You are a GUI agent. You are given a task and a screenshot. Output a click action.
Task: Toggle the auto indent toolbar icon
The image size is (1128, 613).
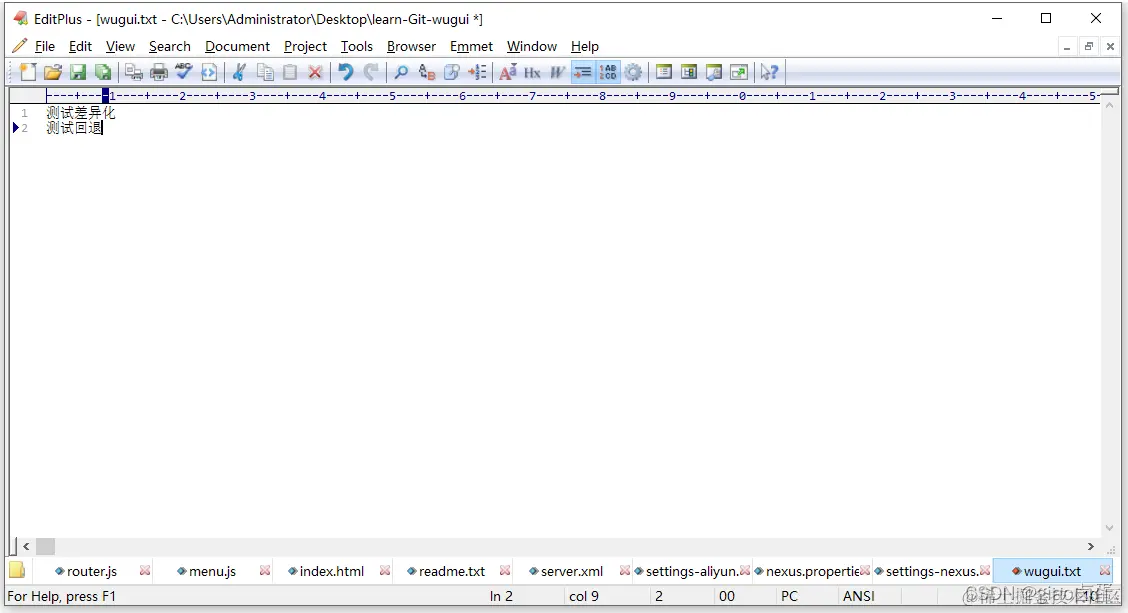583,72
